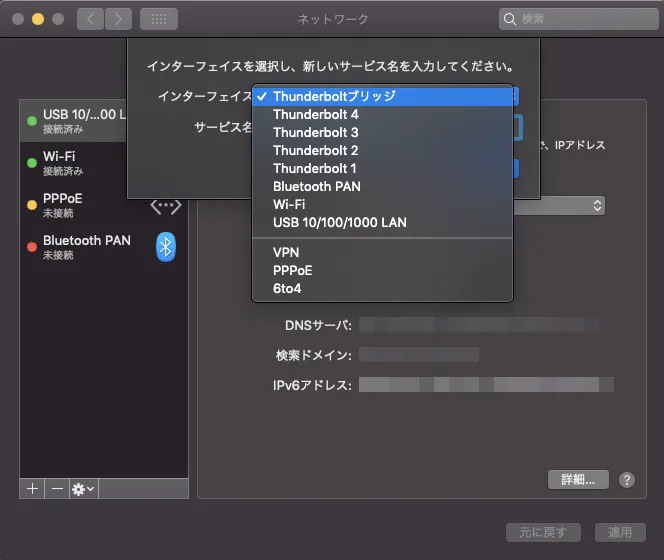Choose Wi-Fi in interface dropdown
The width and height of the screenshot is (664, 560).
tap(382, 205)
